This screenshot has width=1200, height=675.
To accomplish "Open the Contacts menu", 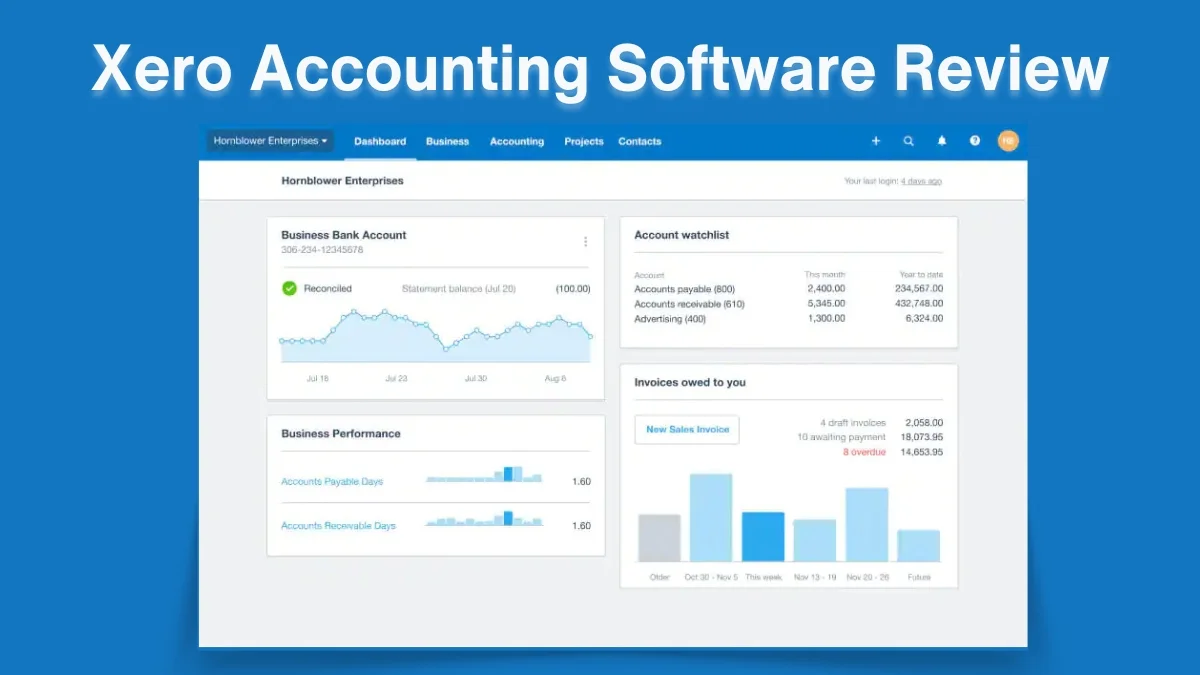I will (x=639, y=141).
